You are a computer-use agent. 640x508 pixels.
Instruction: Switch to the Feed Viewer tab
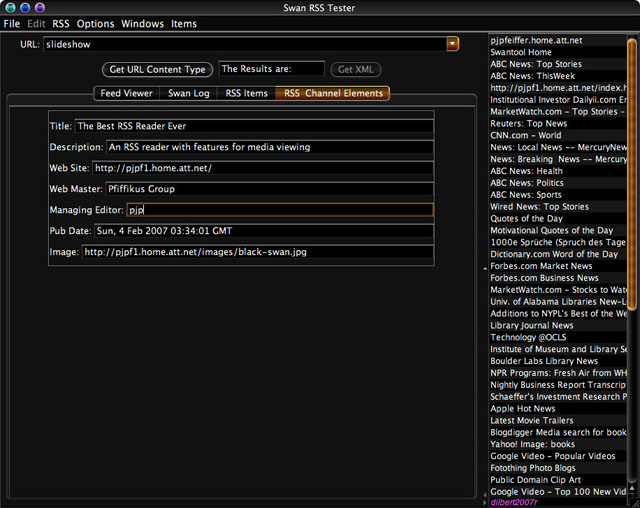coord(125,93)
